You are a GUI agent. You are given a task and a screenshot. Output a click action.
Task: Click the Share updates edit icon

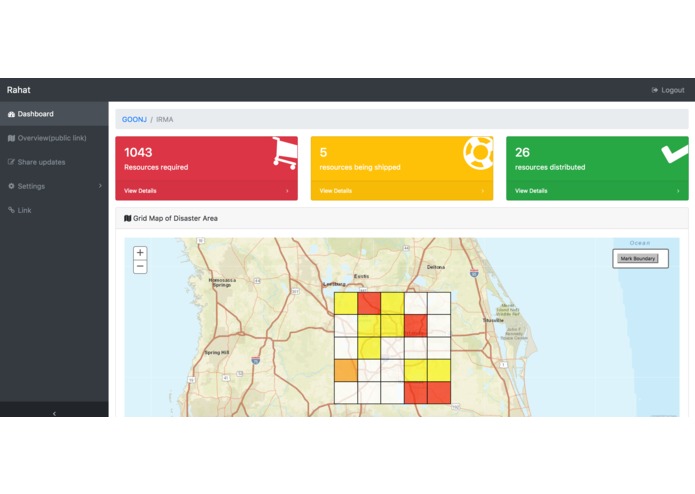coord(12,162)
